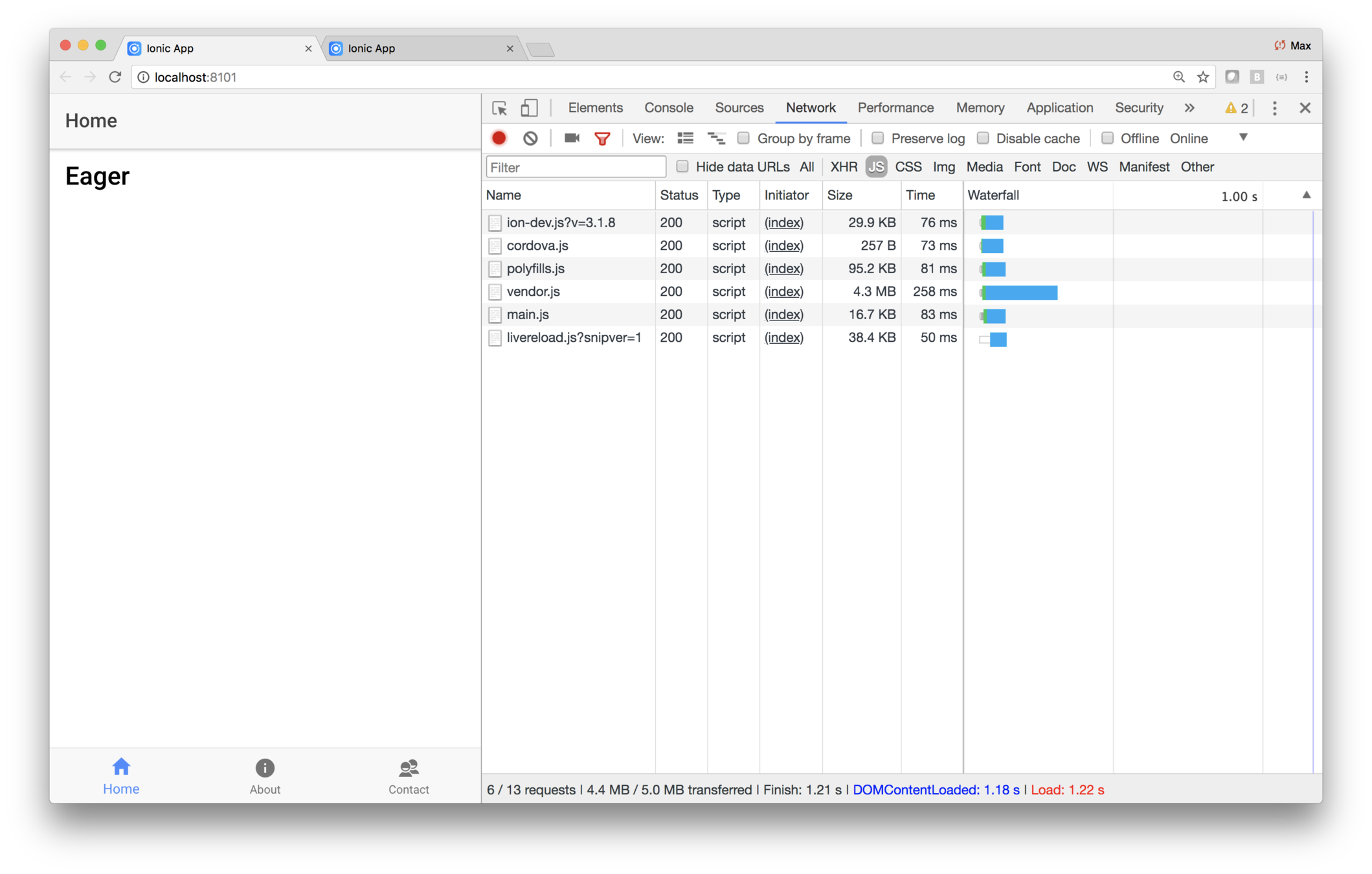Clear the network log with the clear icon
Screen dimensions: 1372x874
click(530, 139)
